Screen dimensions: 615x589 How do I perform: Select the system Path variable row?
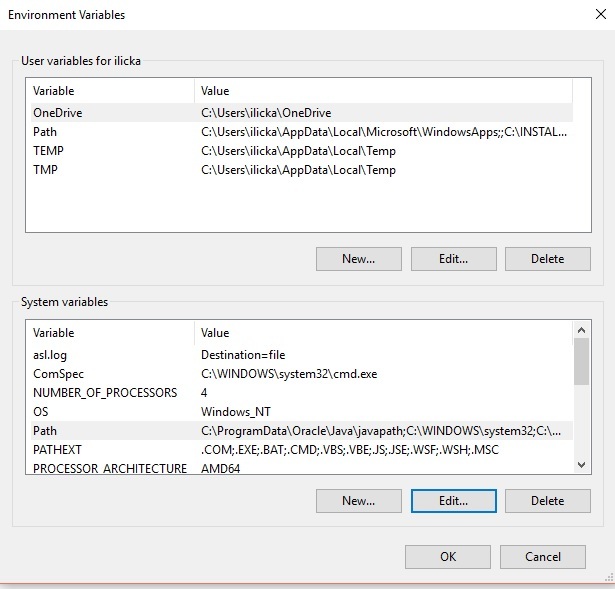pyautogui.click(x=302, y=431)
